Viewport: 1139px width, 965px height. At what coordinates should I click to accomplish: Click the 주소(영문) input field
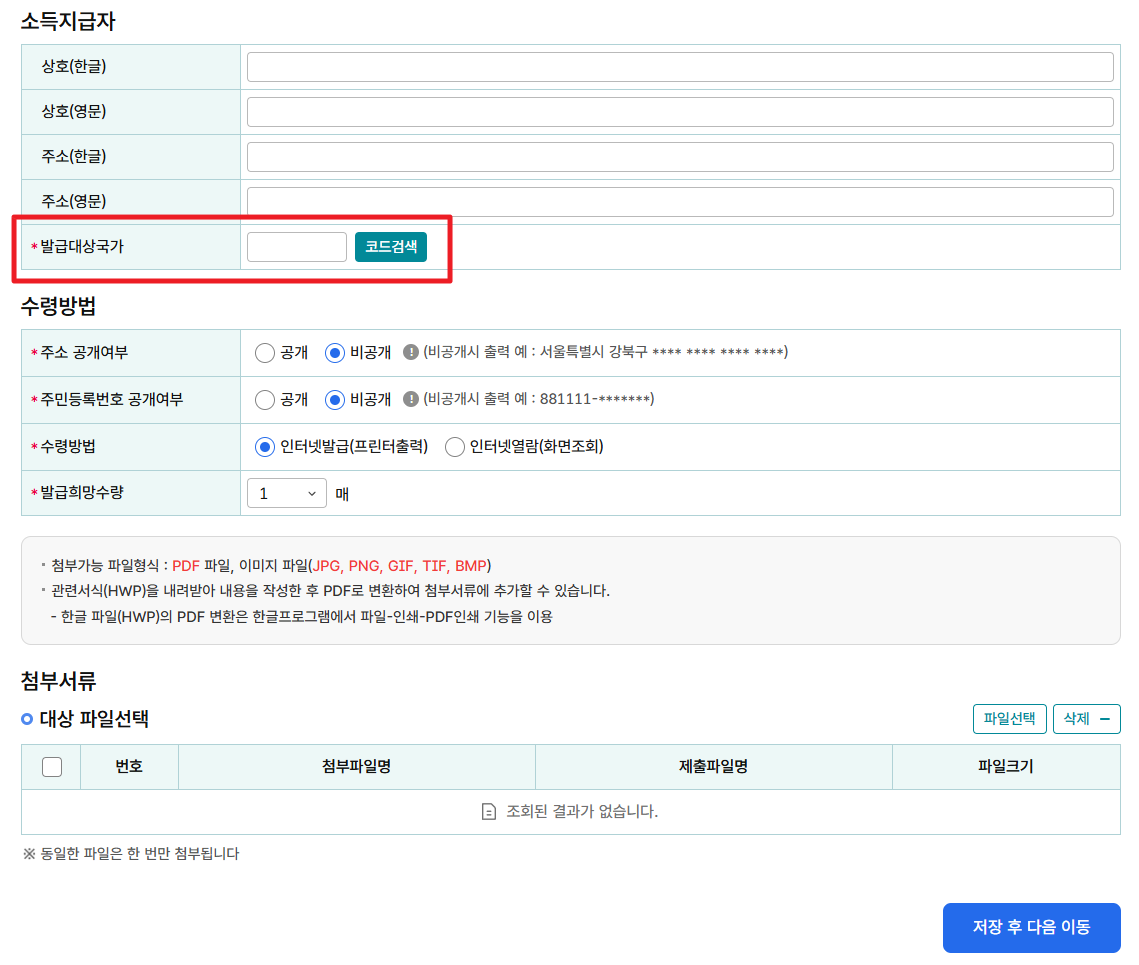point(680,201)
